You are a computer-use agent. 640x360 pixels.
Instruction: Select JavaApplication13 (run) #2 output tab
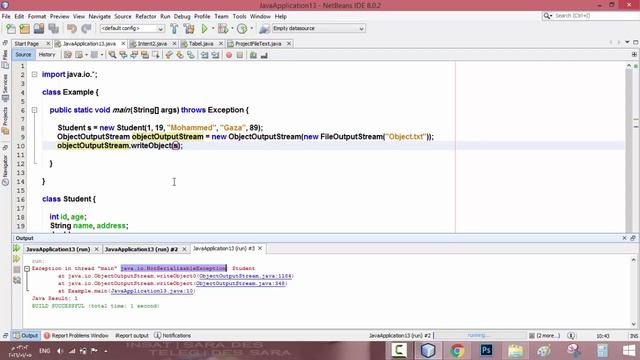point(141,249)
